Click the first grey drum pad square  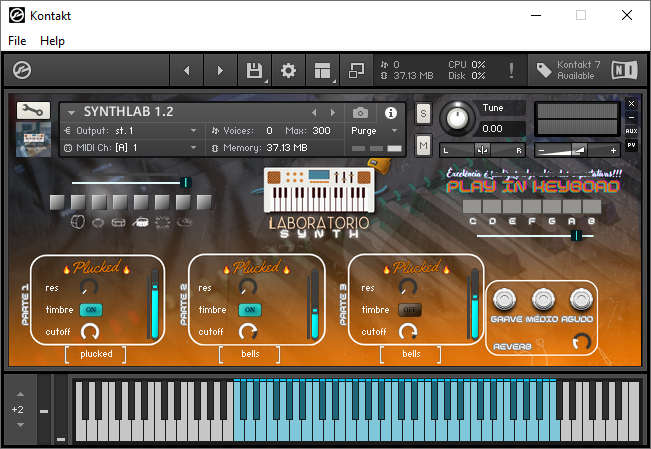(x=57, y=202)
